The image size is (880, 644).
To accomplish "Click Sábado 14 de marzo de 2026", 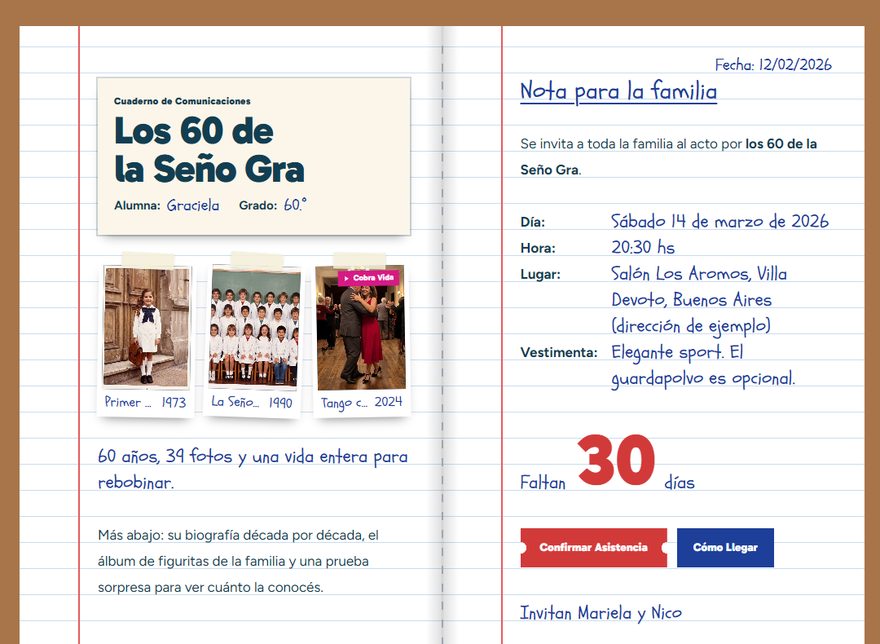I will pyautogui.click(x=719, y=221).
